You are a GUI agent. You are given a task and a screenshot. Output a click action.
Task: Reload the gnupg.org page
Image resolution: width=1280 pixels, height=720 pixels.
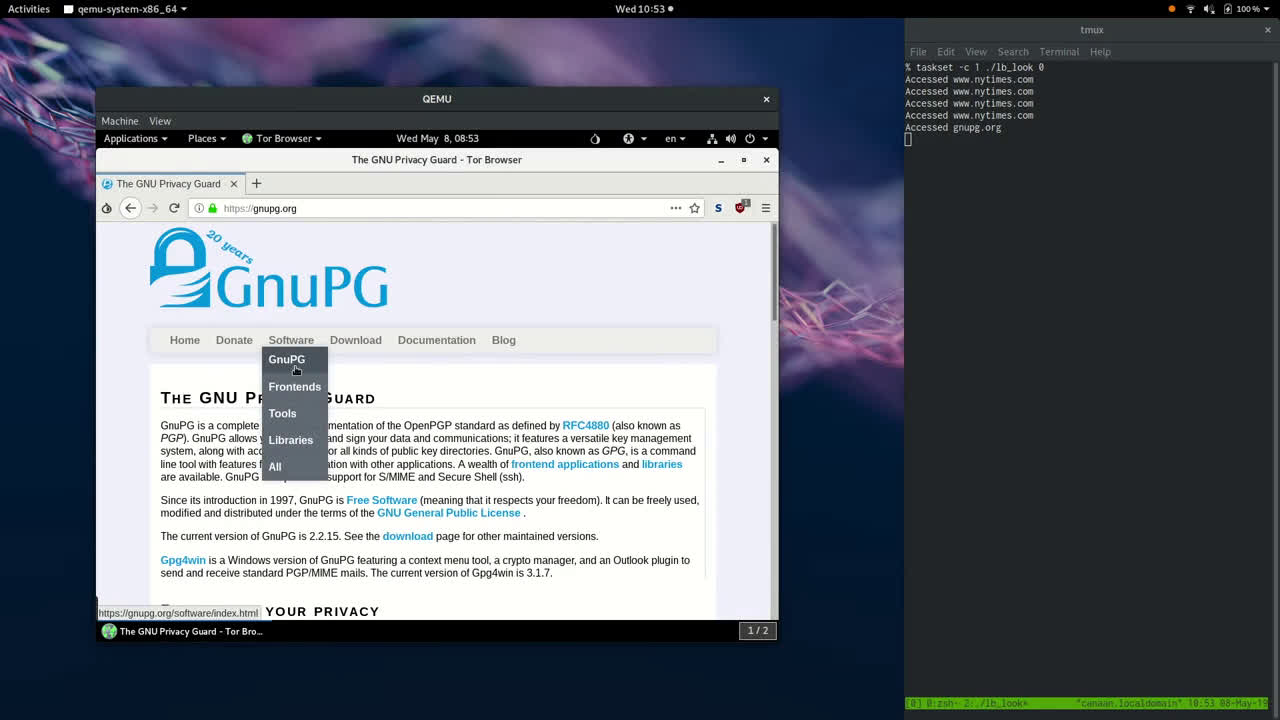174,208
